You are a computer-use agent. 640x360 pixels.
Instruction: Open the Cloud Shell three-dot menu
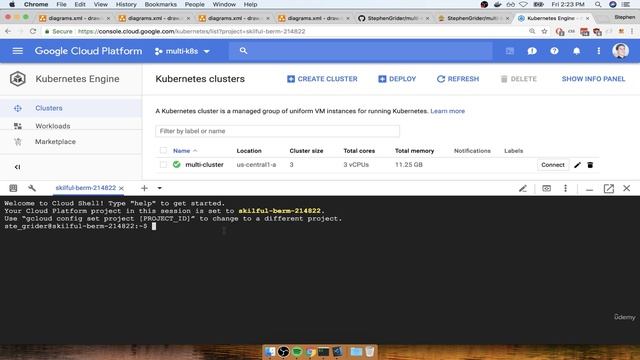tap(565, 188)
